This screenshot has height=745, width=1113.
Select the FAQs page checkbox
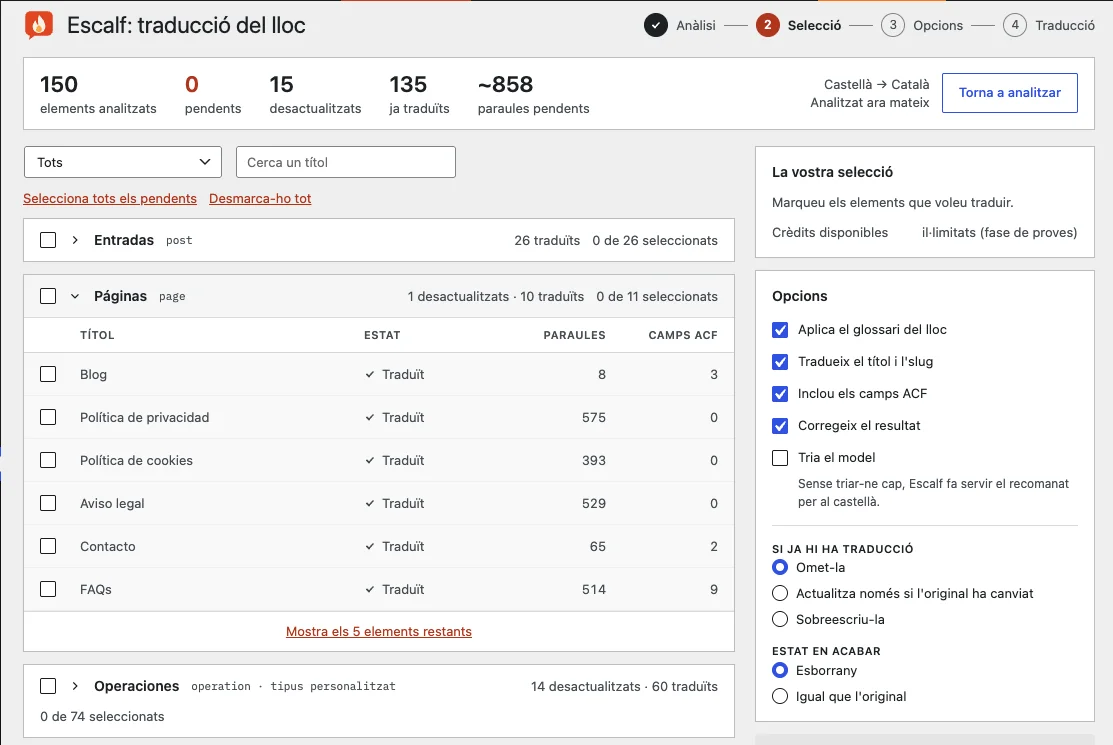48,590
